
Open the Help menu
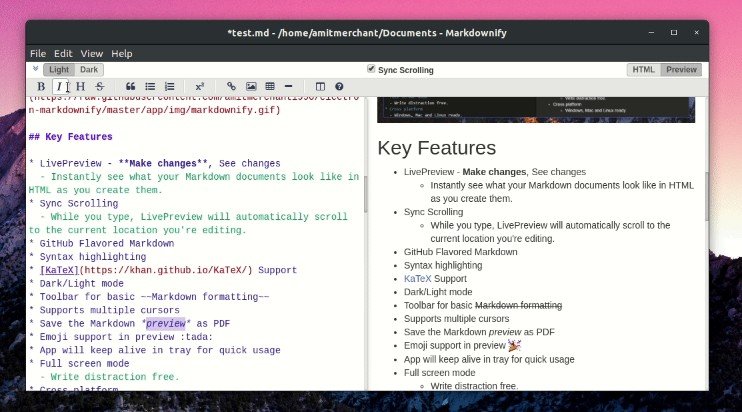[122, 53]
